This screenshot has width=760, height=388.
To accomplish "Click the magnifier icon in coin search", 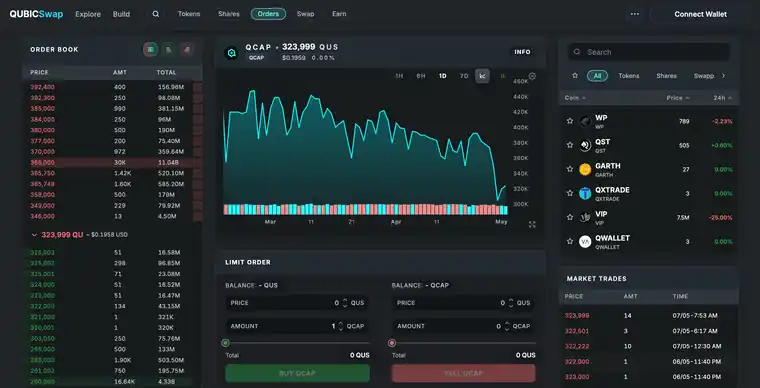I will tap(577, 52).
